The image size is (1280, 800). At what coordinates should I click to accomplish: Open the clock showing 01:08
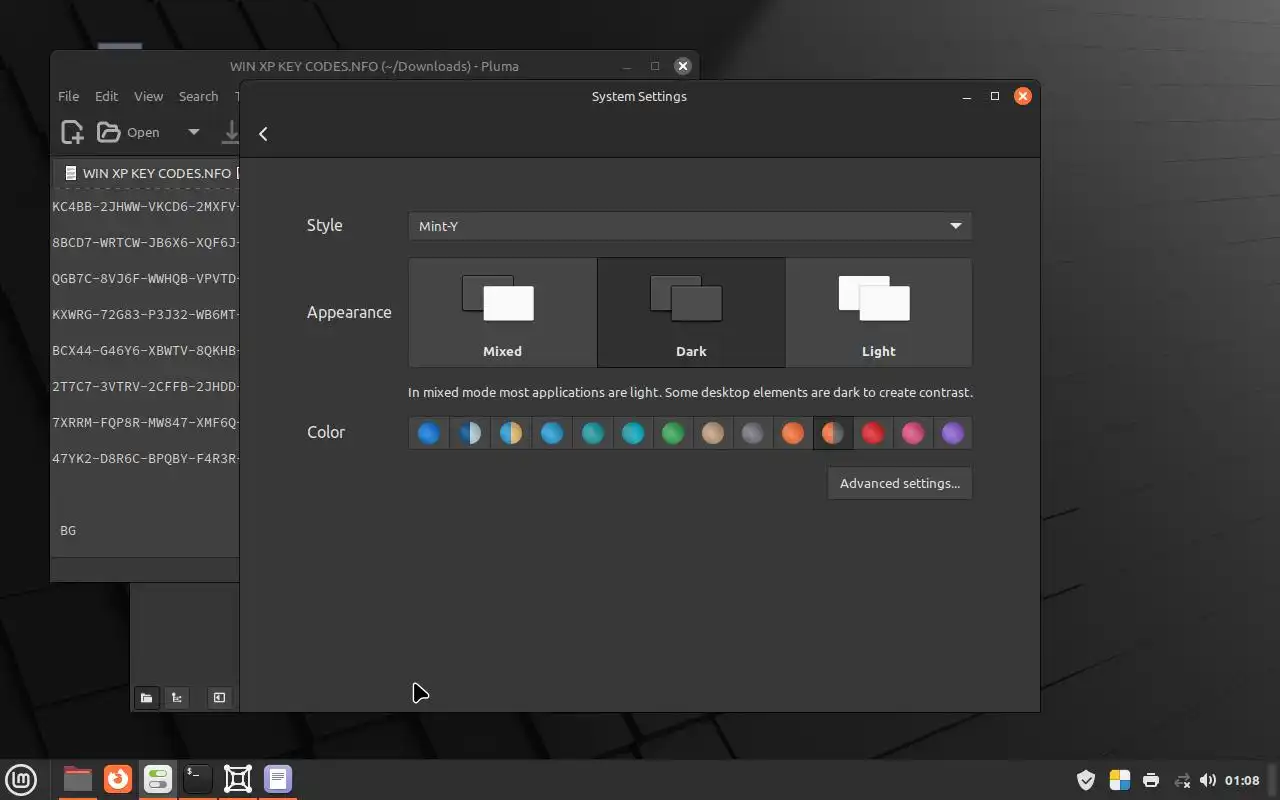pyautogui.click(x=1242, y=780)
